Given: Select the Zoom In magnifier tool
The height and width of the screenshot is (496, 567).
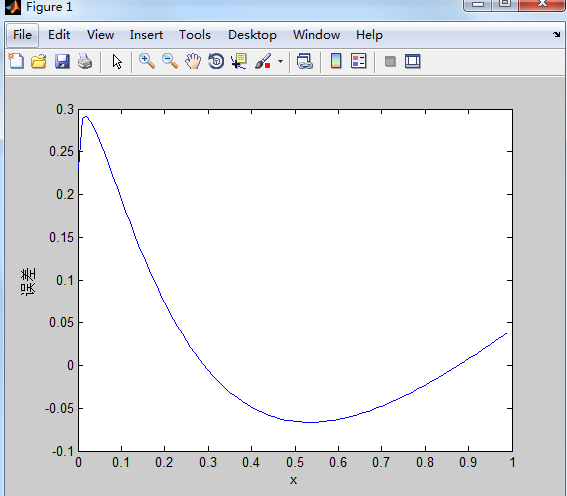Looking at the screenshot, I should (x=147, y=61).
